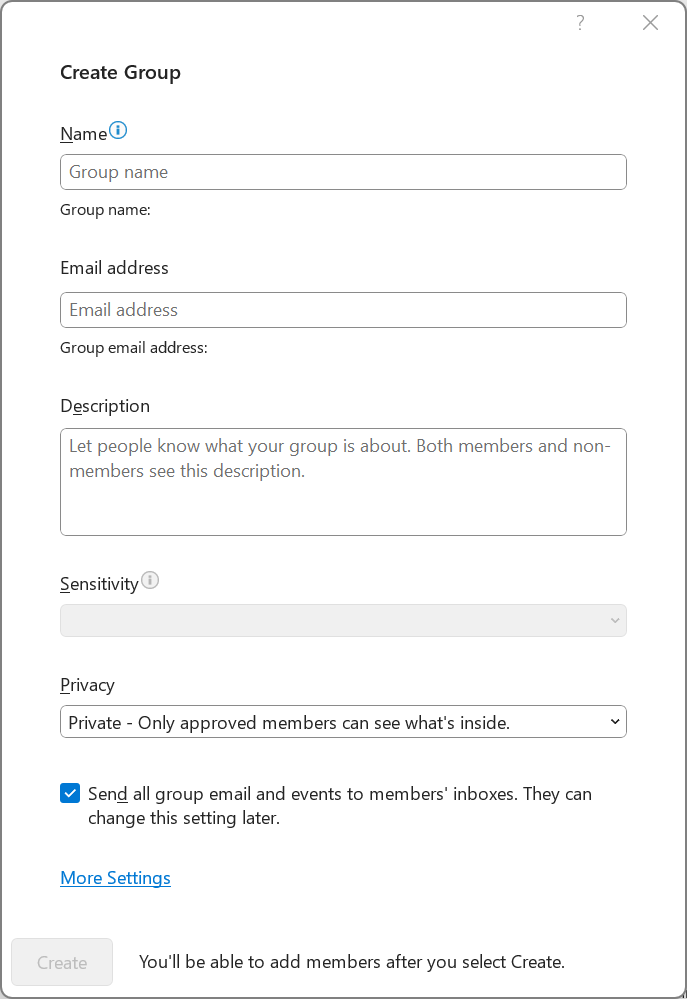Open help with the question mark icon

(x=580, y=23)
